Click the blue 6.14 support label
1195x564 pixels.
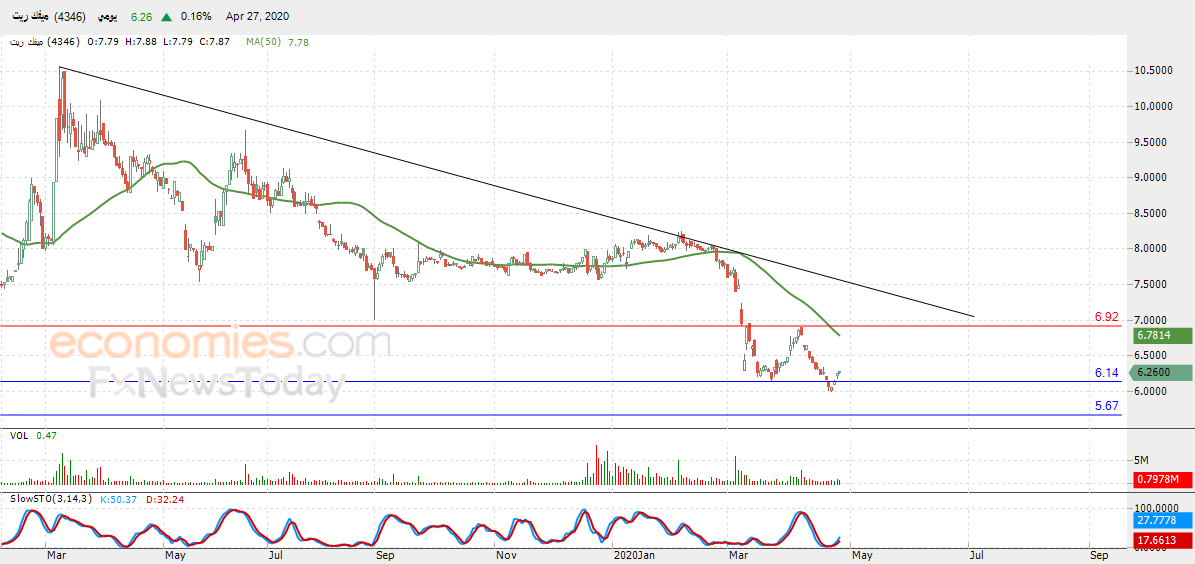coord(1107,373)
